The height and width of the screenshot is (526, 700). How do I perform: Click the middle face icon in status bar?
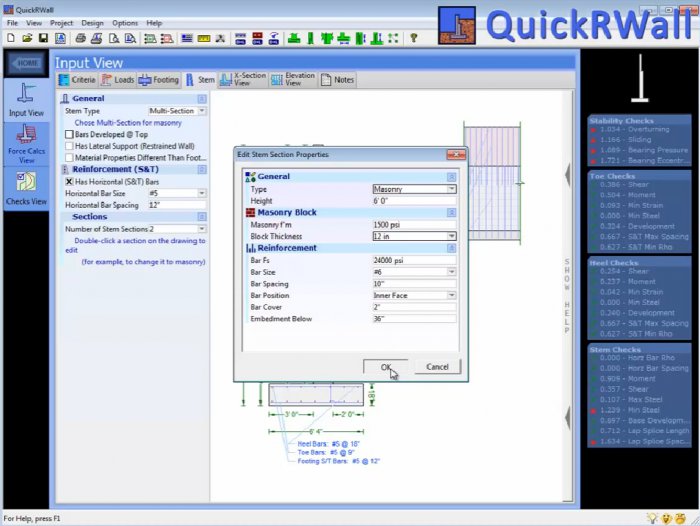667,518
